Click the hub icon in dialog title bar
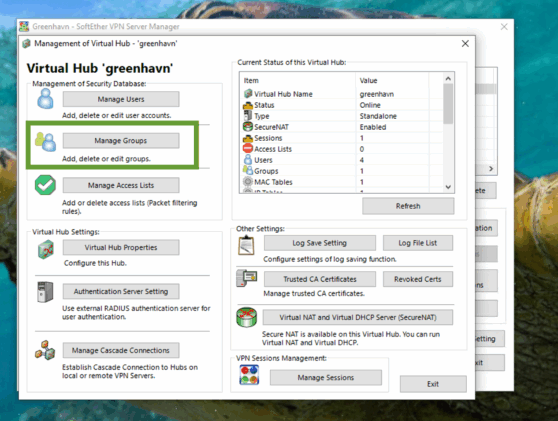 coord(26,44)
